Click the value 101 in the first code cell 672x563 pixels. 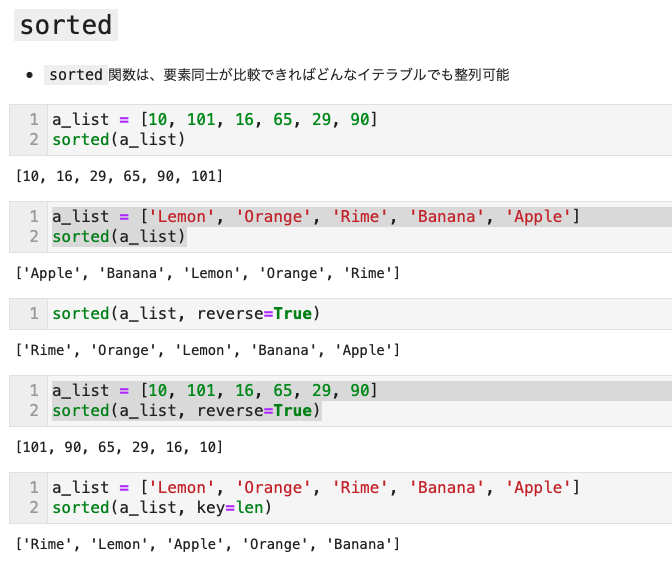(x=201, y=120)
